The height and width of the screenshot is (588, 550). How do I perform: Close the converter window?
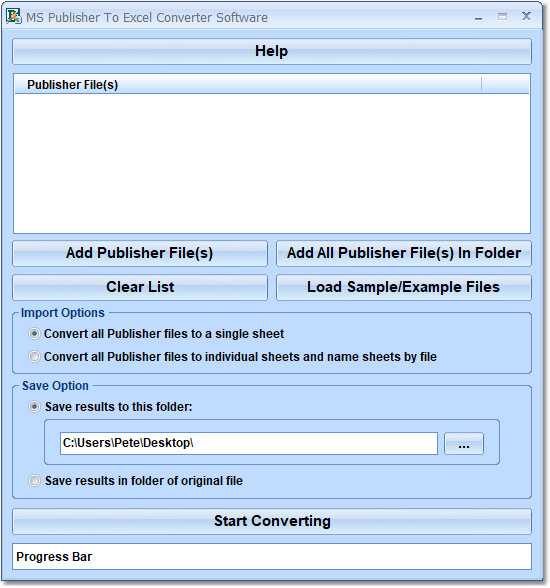point(526,16)
